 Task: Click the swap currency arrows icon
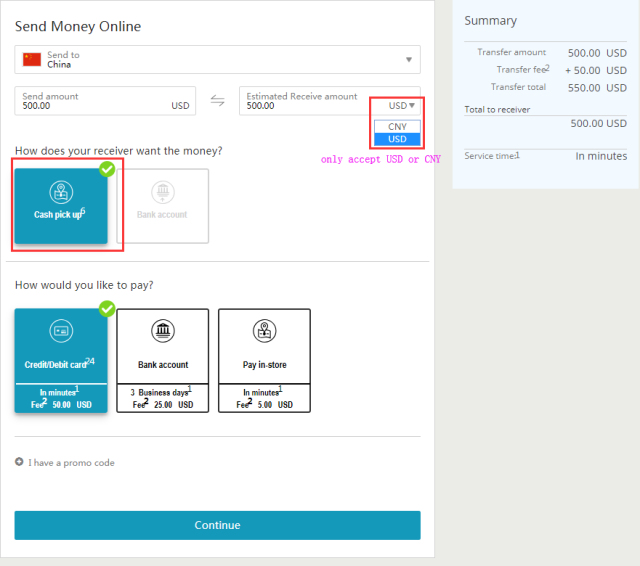tap(217, 100)
